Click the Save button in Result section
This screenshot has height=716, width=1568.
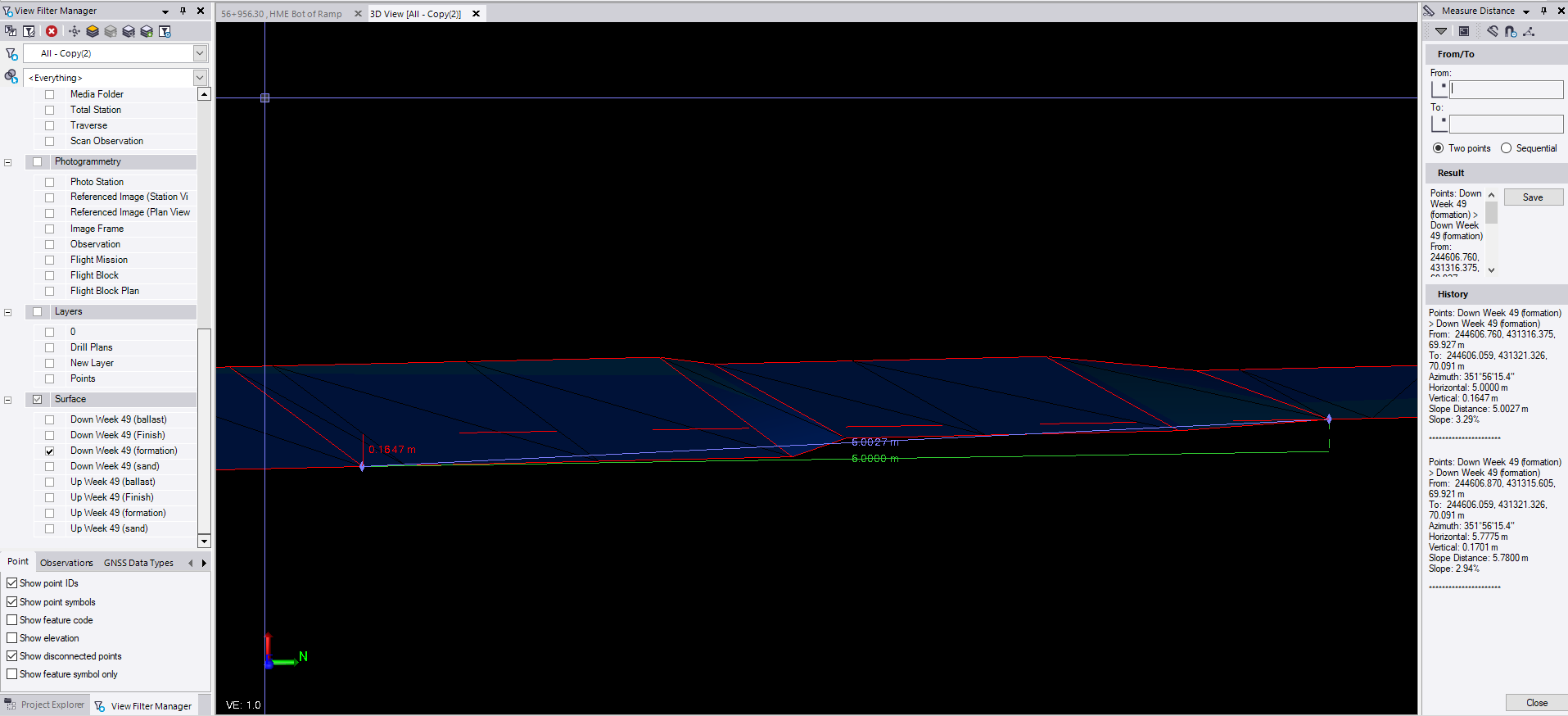[1533, 197]
